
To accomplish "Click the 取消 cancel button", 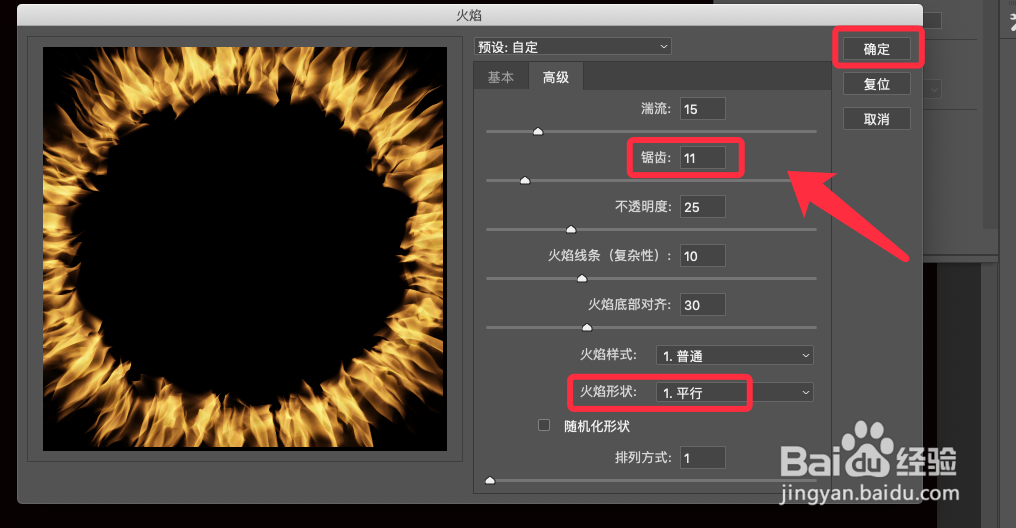I will (877, 119).
